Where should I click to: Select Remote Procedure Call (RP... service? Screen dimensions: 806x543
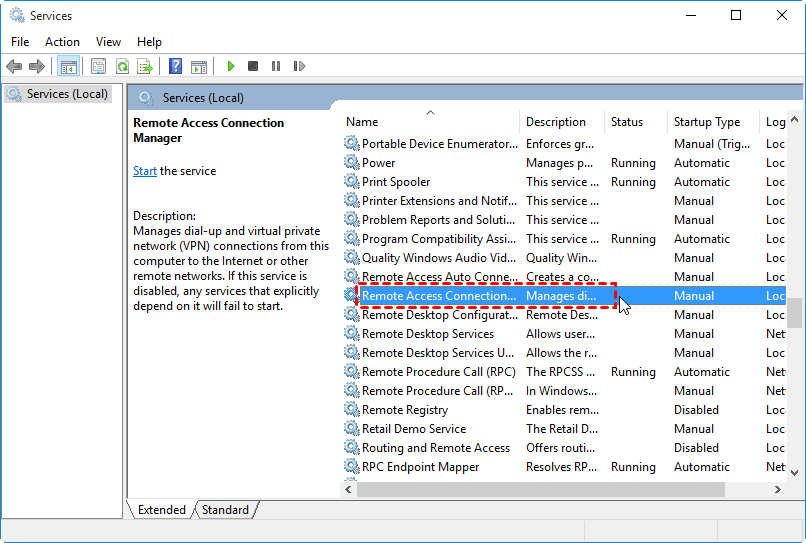point(437,391)
